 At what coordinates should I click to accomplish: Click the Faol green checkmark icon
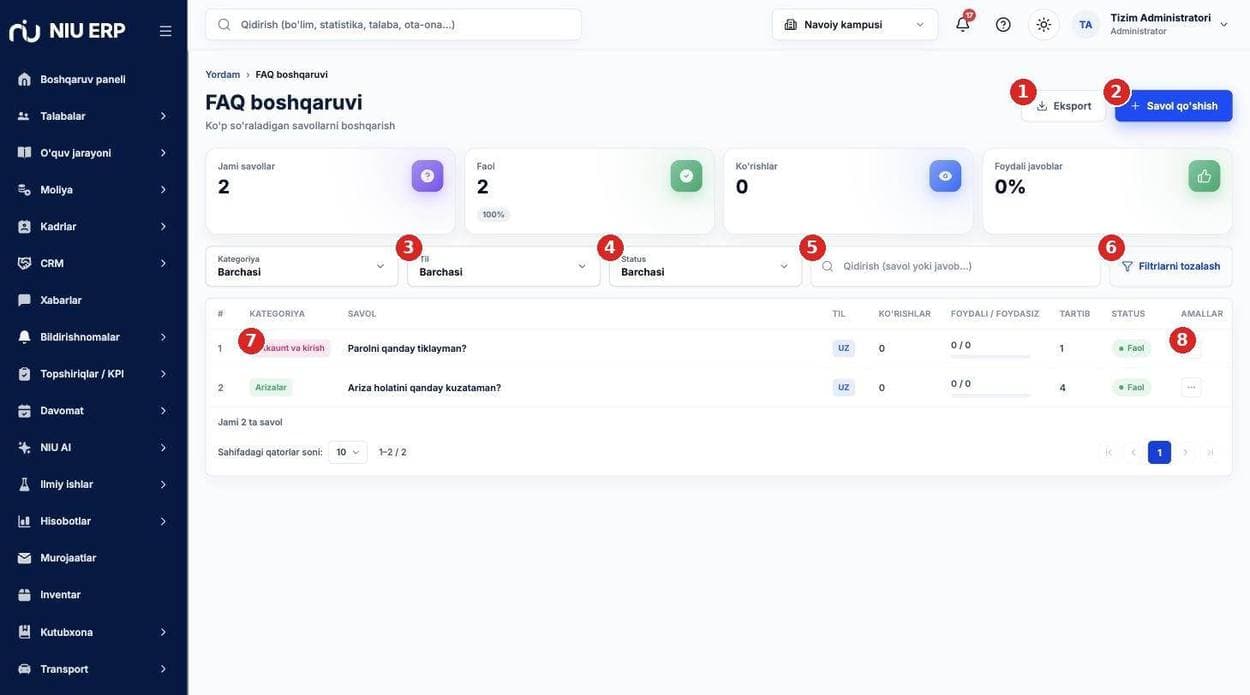pos(686,176)
